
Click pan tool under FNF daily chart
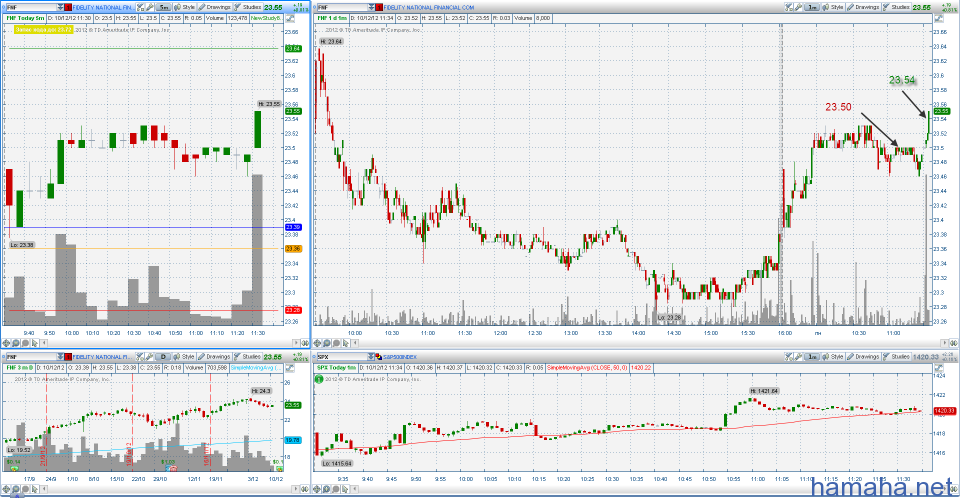[x=6, y=489]
